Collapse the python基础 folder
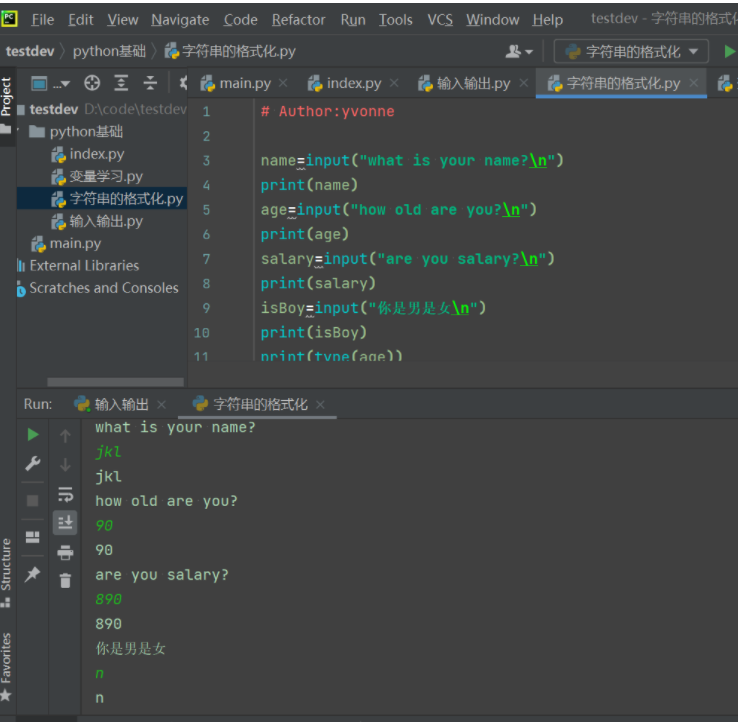Viewport: 738px width, 723px height. pos(19,129)
